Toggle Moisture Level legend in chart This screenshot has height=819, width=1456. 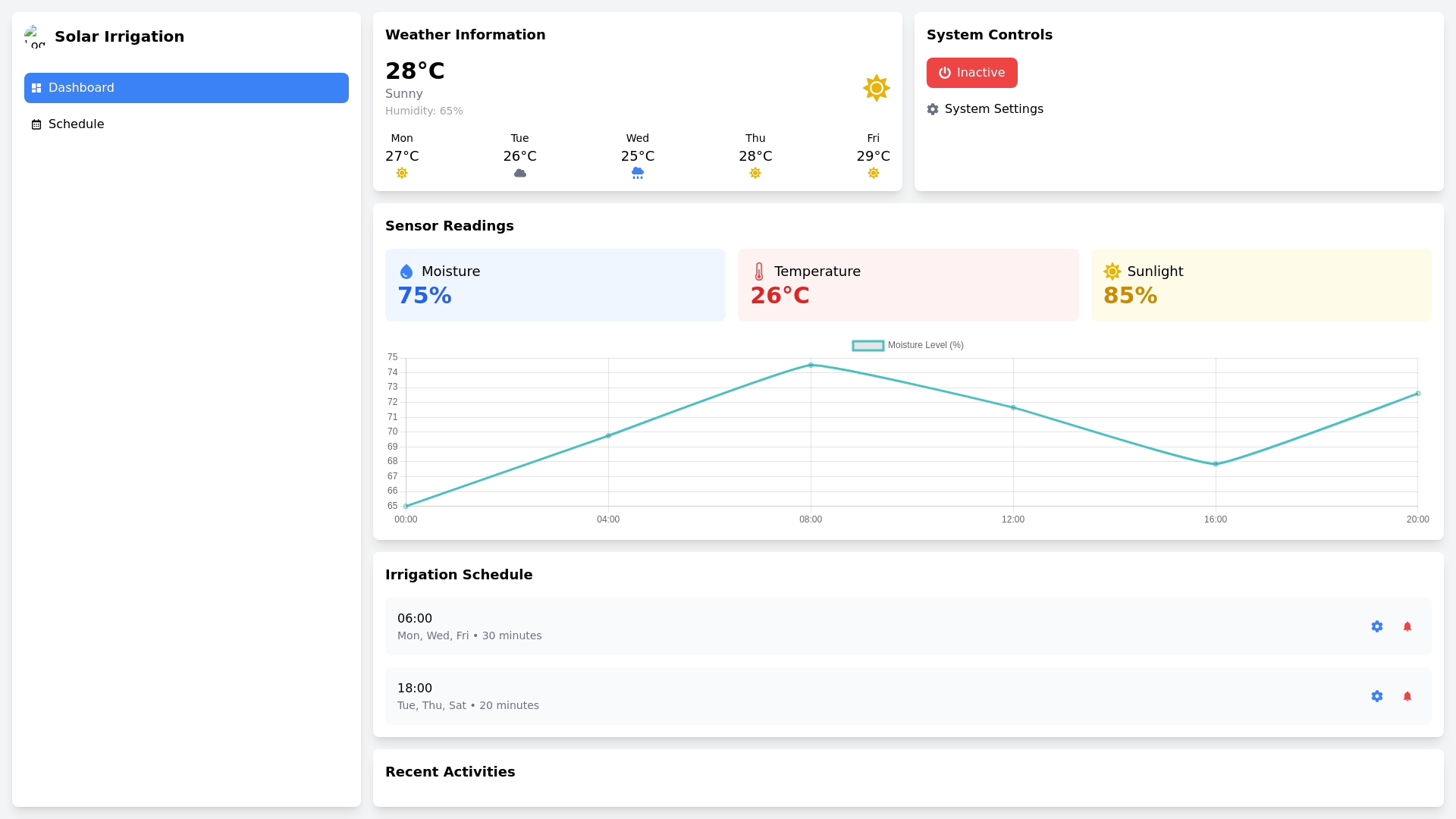(x=908, y=345)
